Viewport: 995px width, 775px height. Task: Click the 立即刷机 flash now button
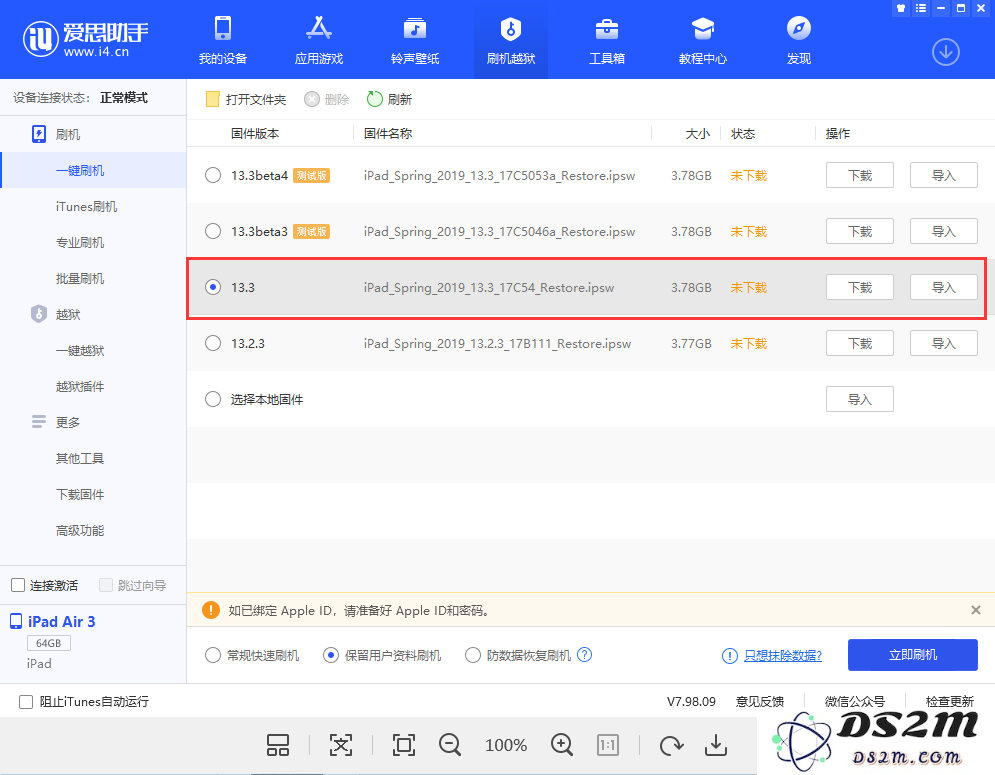tap(913, 655)
